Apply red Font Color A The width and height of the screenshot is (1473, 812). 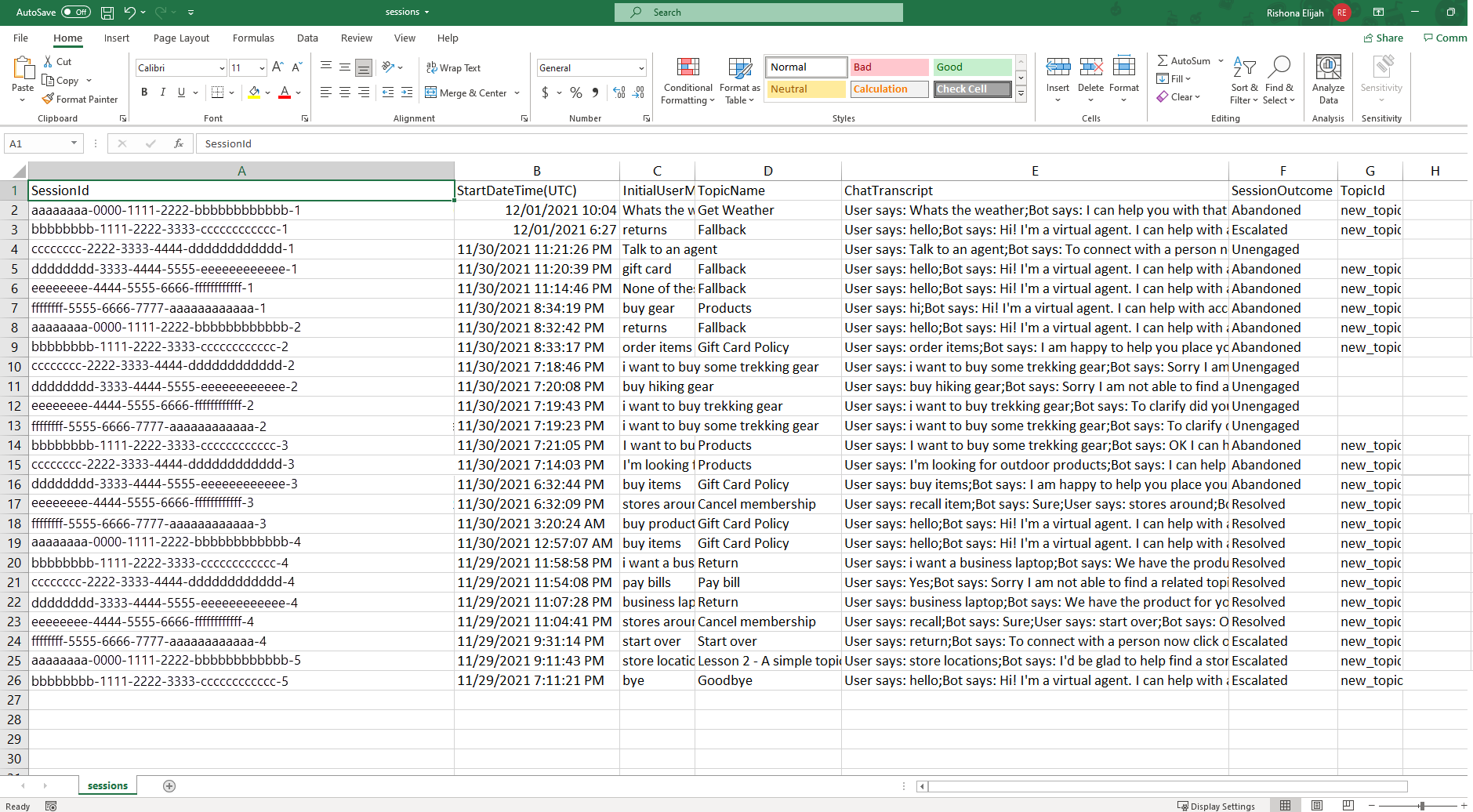285,92
